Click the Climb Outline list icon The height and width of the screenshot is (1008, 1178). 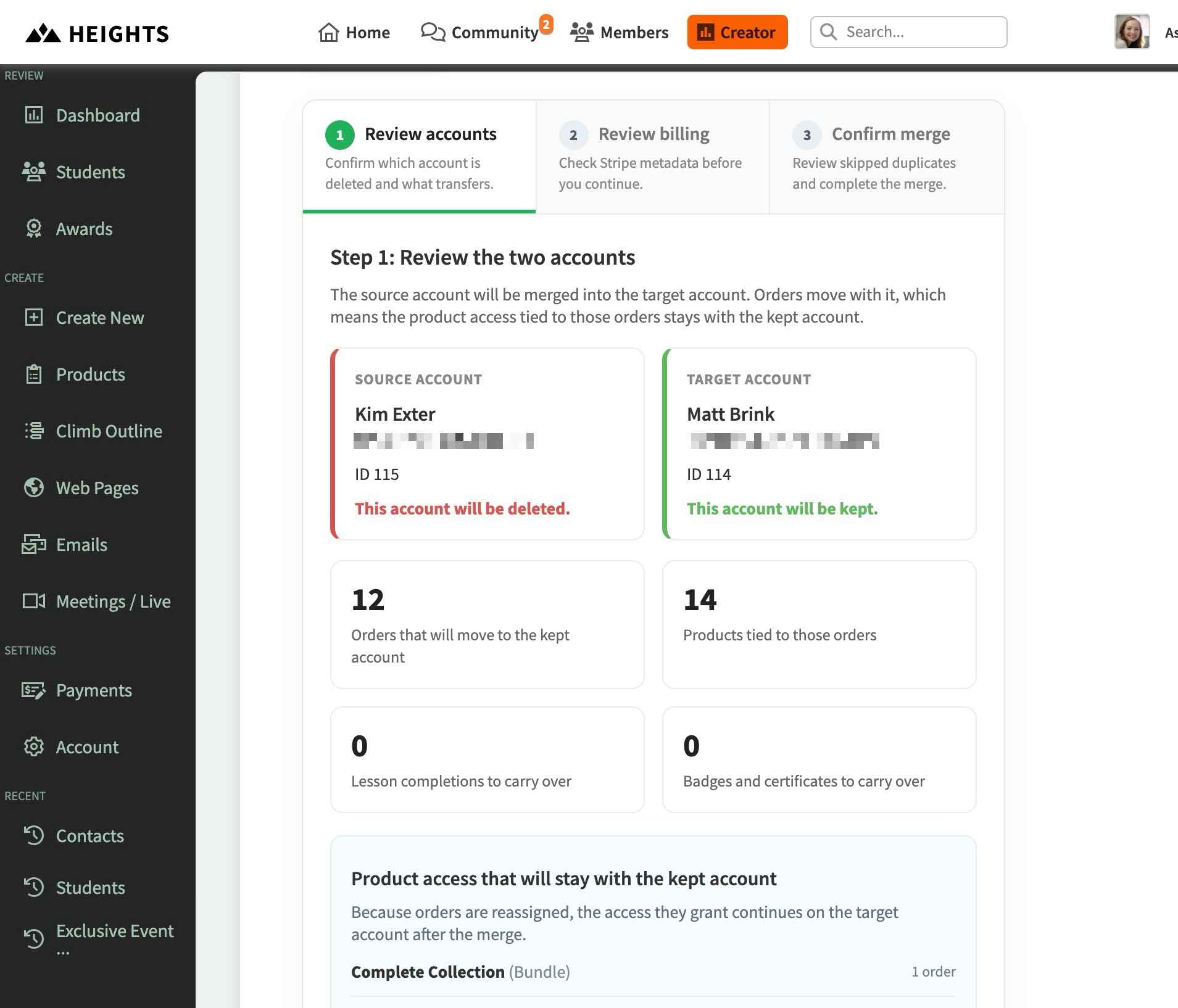pyautogui.click(x=34, y=431)
